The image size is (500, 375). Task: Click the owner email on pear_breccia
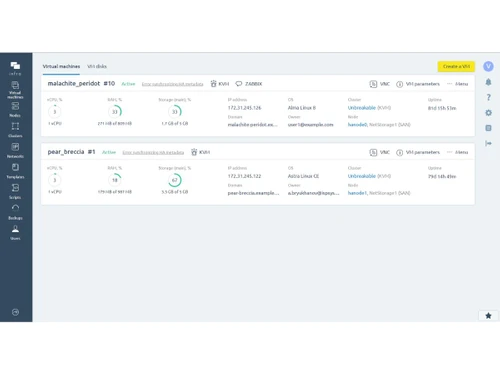pos(313,193)
